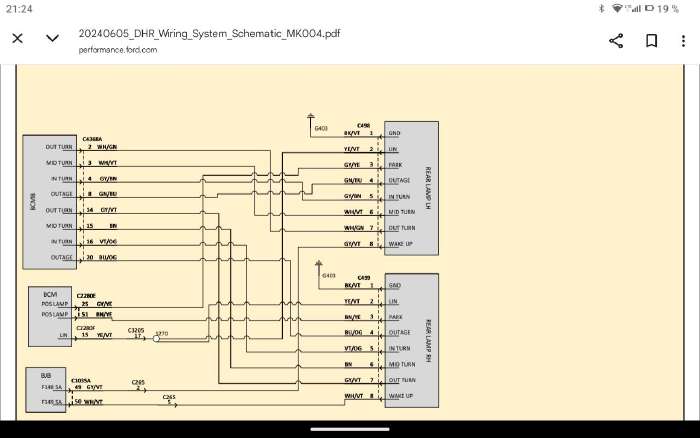Screen dimensions: 700x438
Task: Tap the Bluetooth status bar icon
Action: click(x=602, y=8)
